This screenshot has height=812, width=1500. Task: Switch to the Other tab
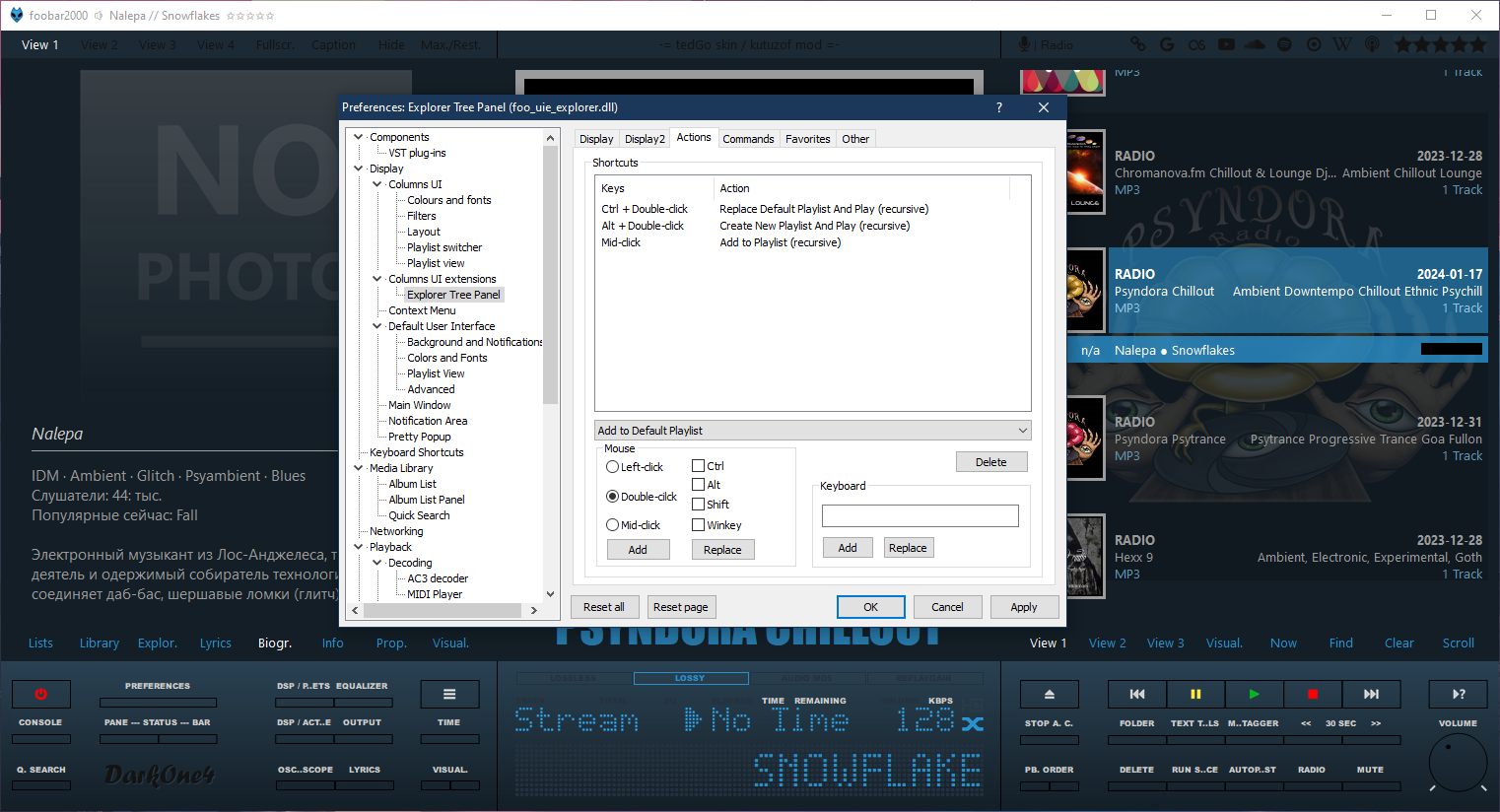point(855,139)
